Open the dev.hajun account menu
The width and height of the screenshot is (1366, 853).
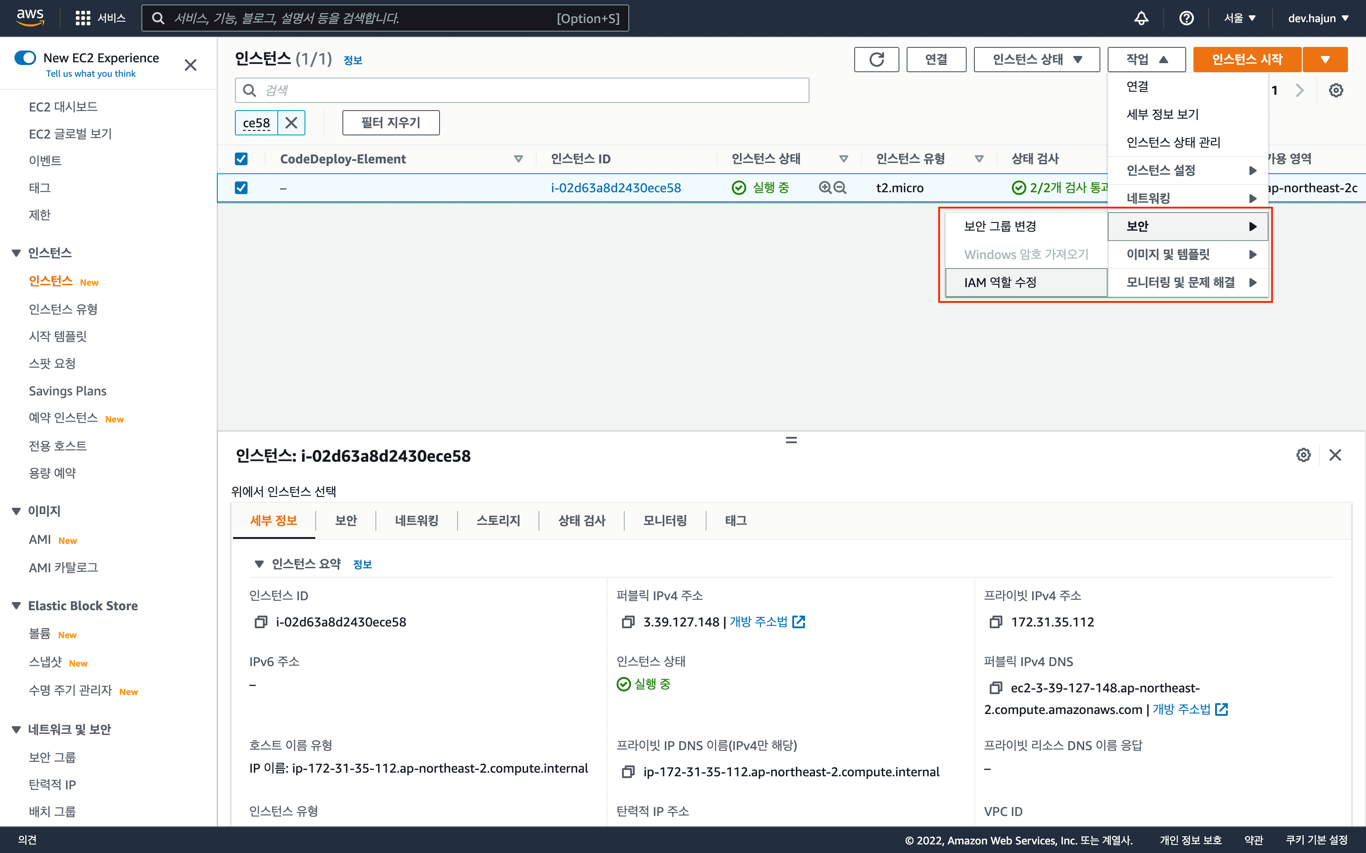1318,18
